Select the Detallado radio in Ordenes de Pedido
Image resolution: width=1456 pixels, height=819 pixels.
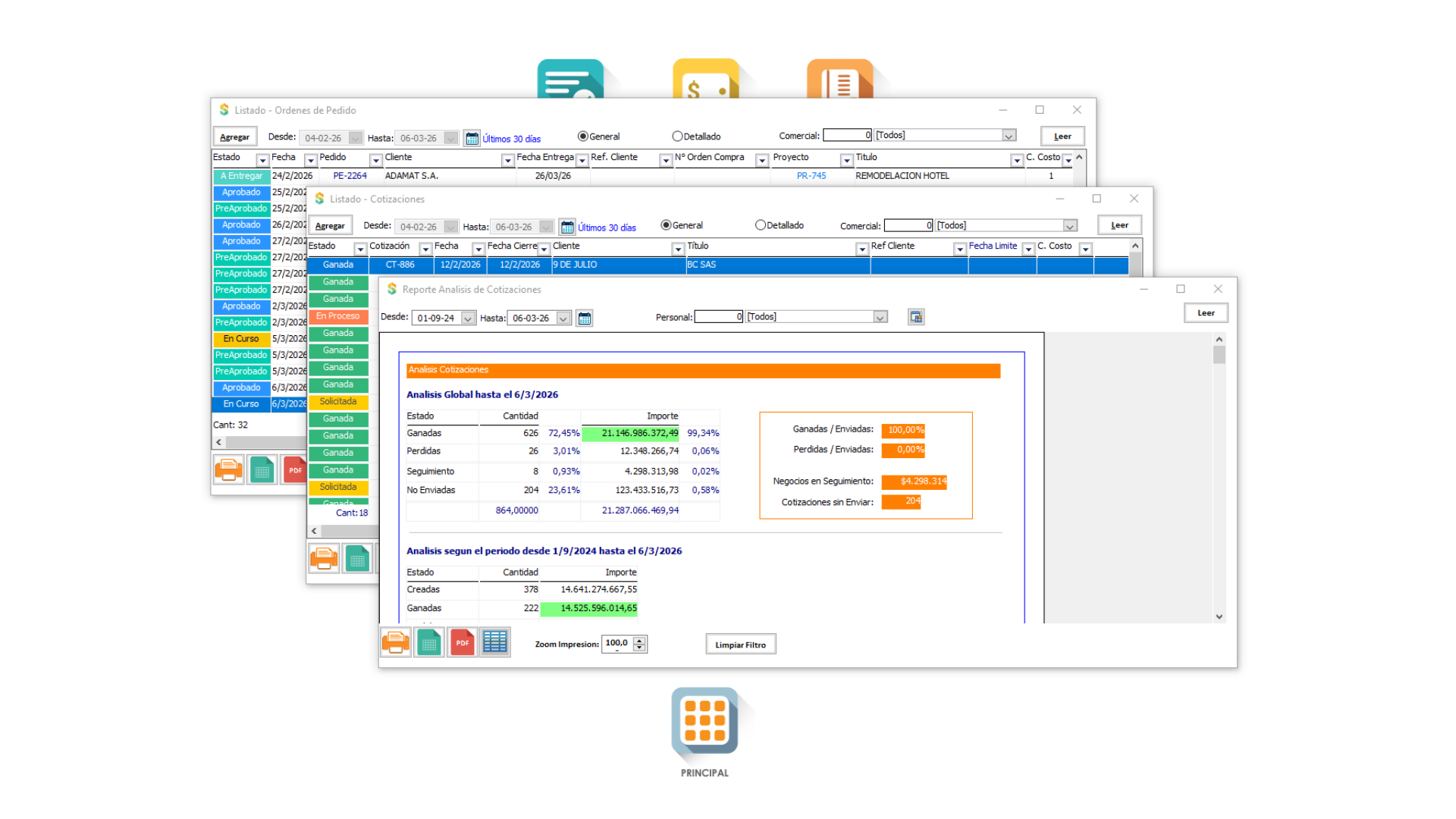click(677, 136)
